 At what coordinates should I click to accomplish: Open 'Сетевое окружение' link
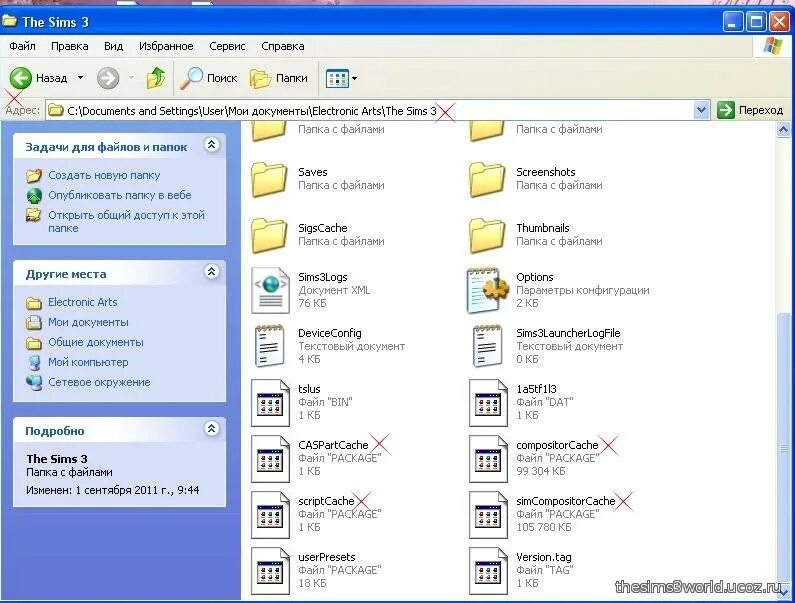[99, 382]
